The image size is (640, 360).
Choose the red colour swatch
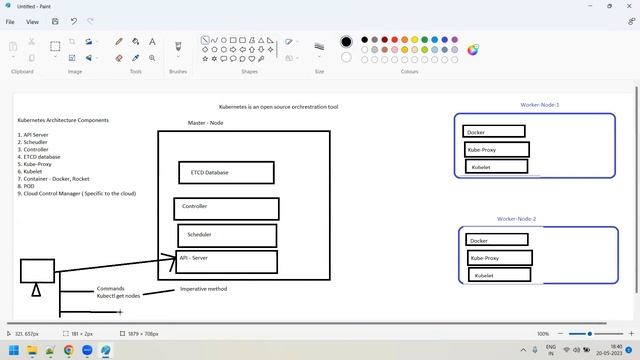coord(395,40)
